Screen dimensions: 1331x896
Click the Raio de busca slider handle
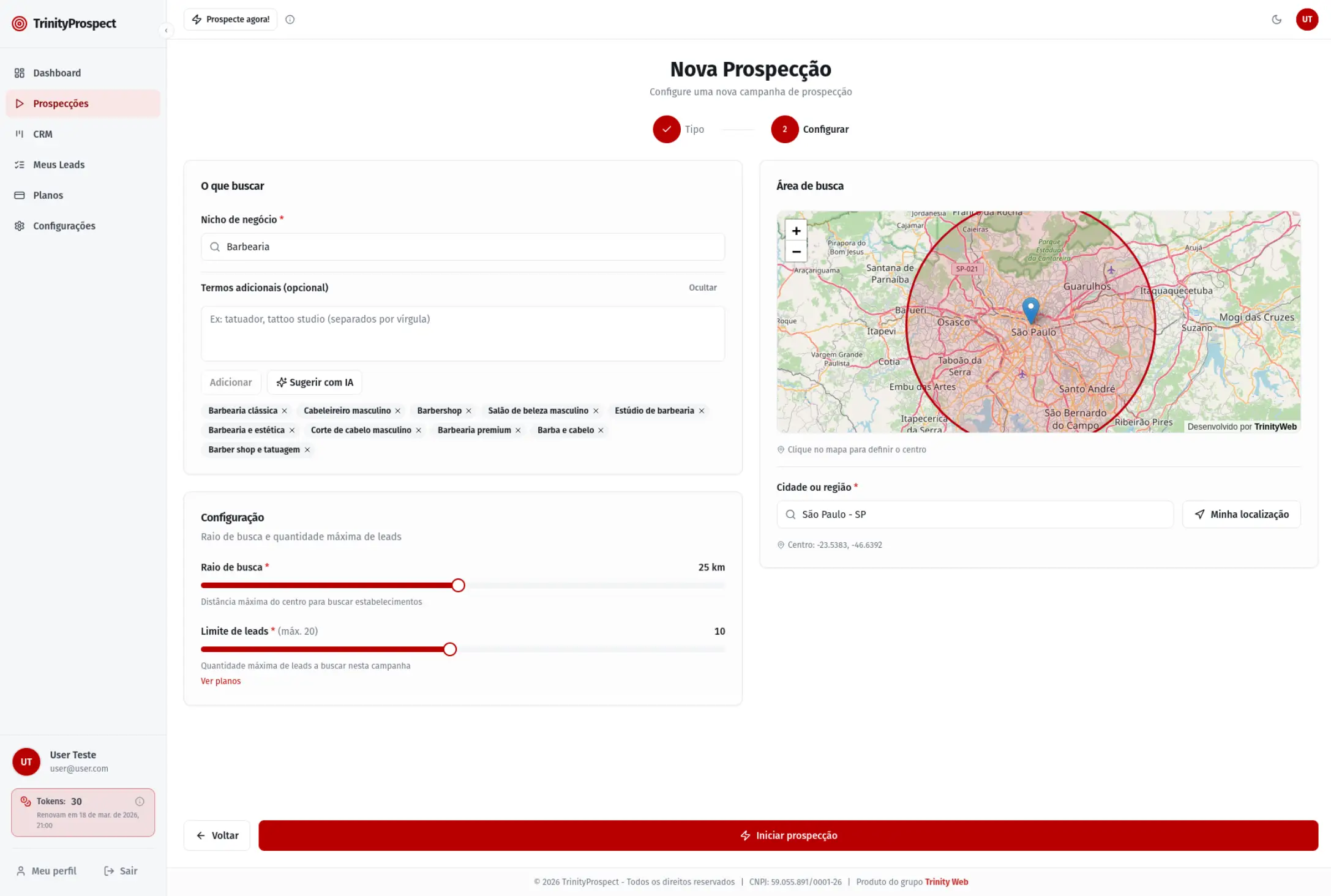[x=458, y=586]
